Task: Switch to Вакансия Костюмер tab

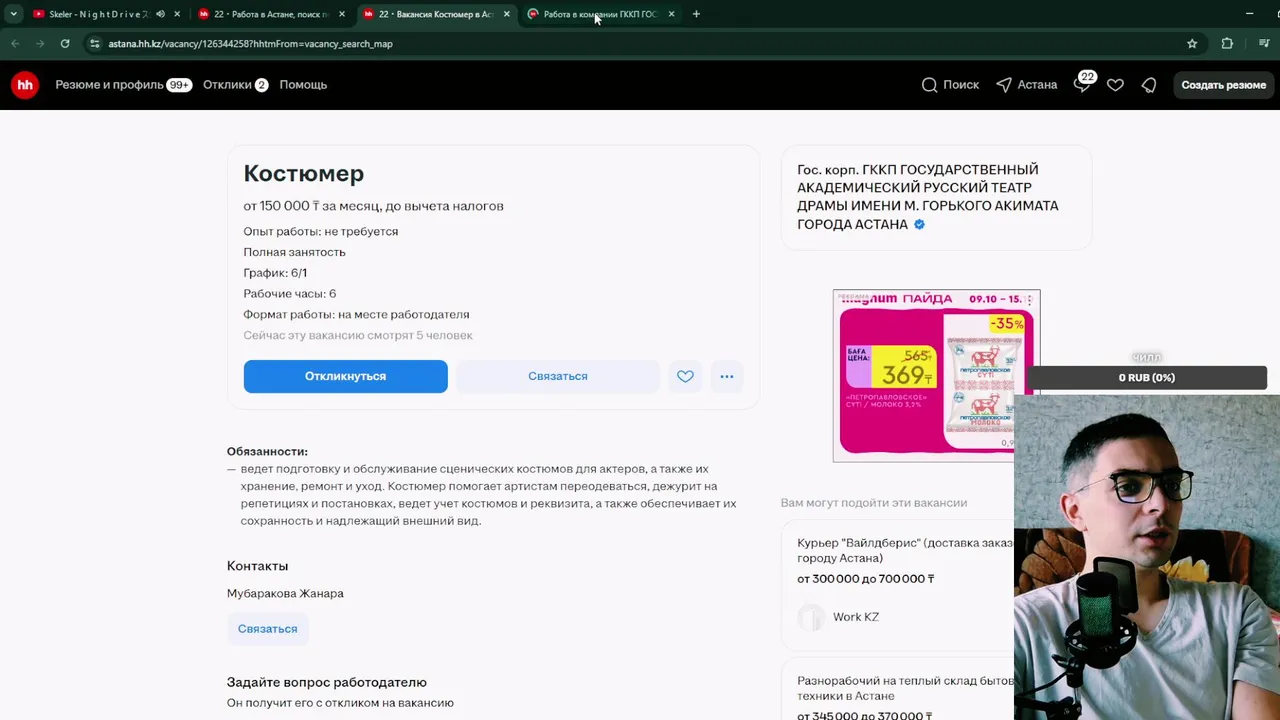Action: tap(435, 14)
